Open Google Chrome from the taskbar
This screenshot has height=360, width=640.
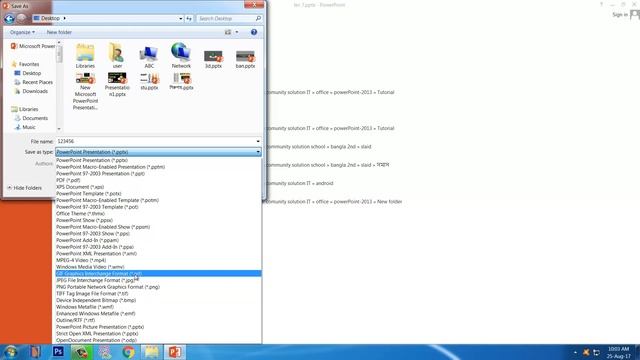[x=128, y=352]
